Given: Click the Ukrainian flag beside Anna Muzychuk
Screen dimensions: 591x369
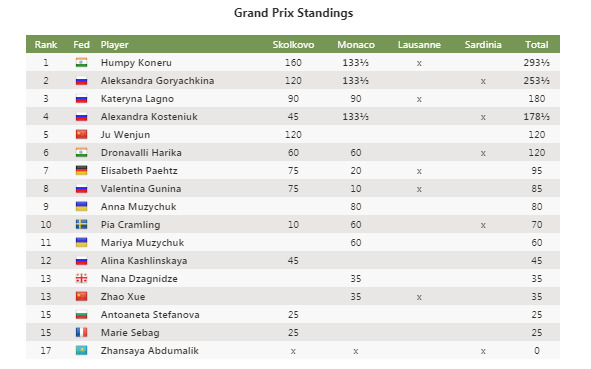Looking at the screenshot, I should click(81, 207).
